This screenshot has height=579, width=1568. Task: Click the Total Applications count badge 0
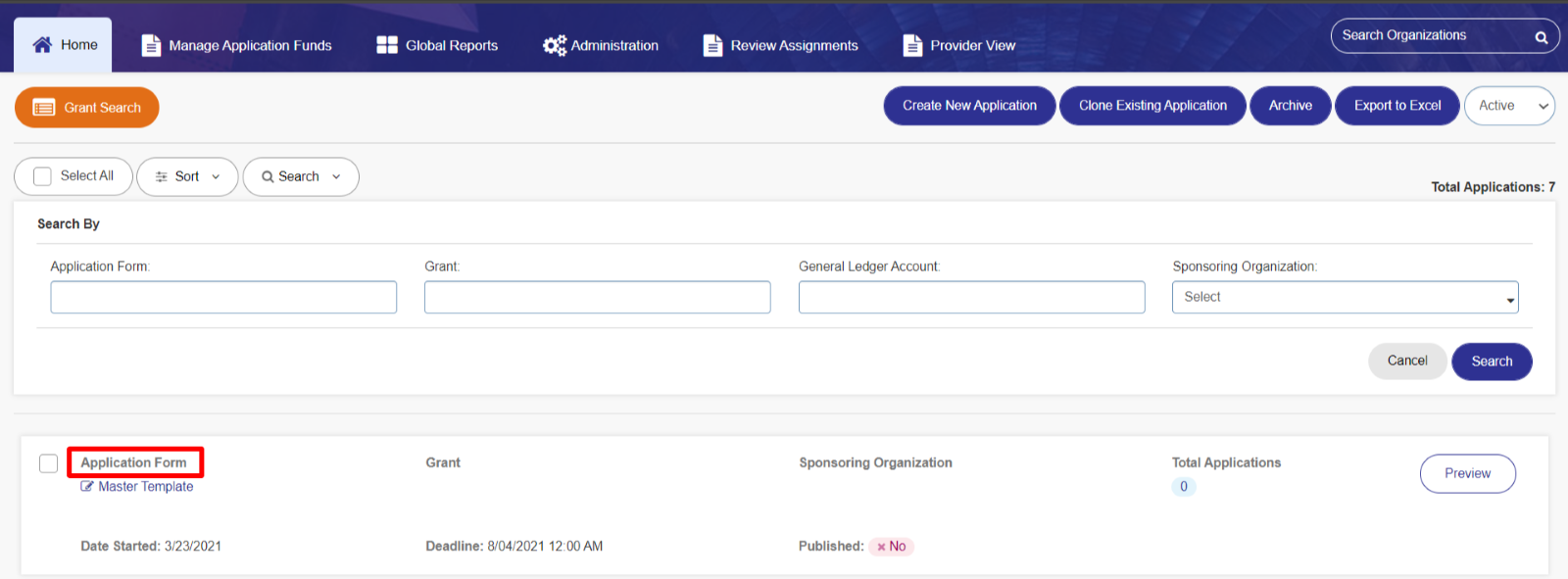1184,487
